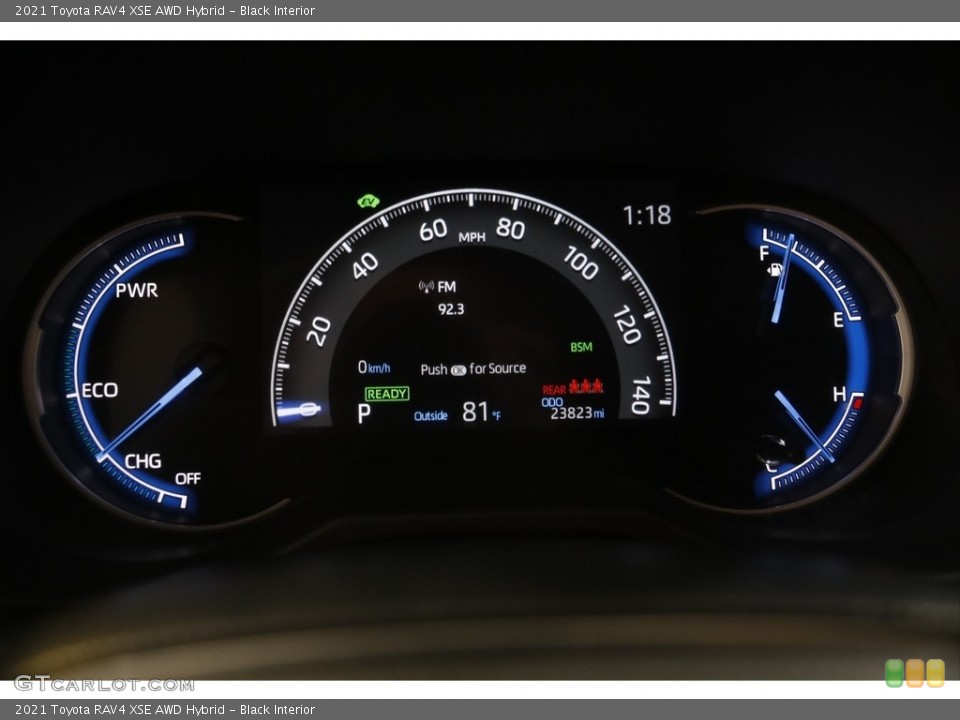Click the 100 mark on speedometer
This screenshot has height=720, width=960.
click(x=580, y=263)
